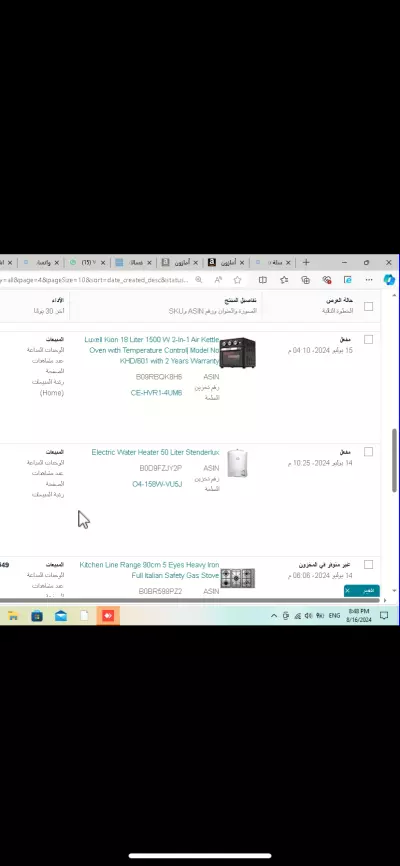This screenshot has height=866, width=400.
Task: Click the Internet Explorer mode icon
Action: [x=348, y=280]
